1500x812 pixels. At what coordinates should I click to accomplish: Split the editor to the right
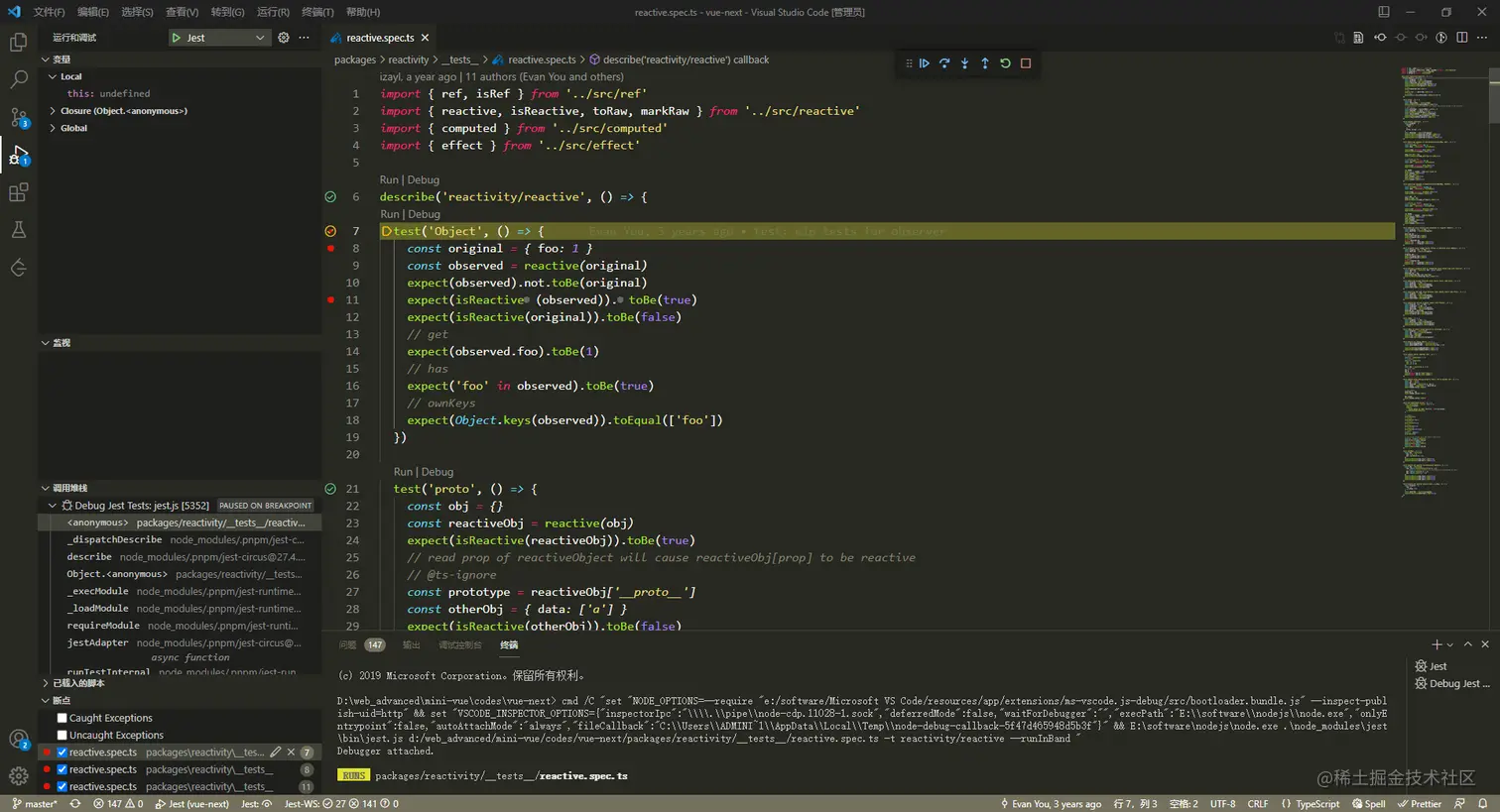(1462, 38)
